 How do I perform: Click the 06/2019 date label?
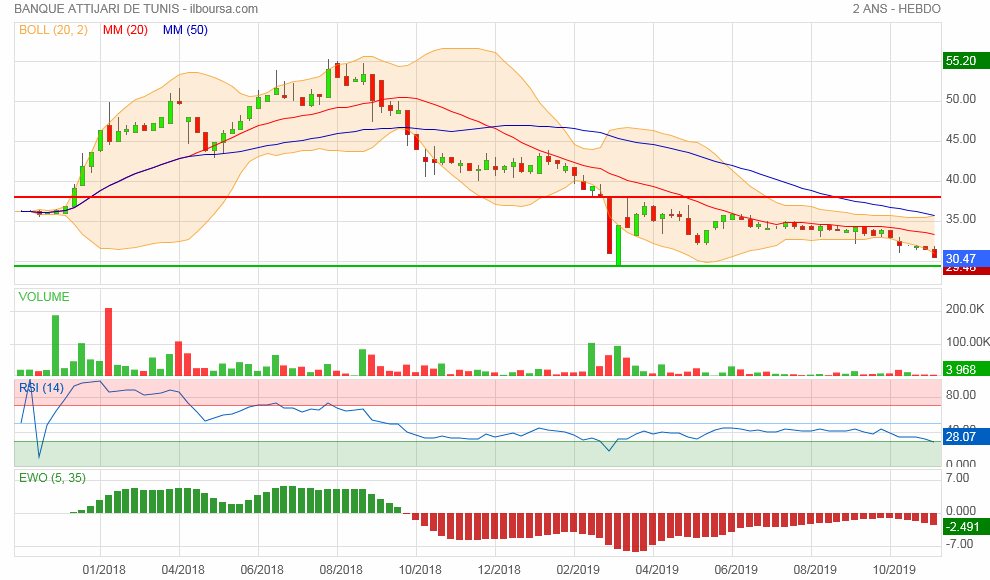click(736, 570)
